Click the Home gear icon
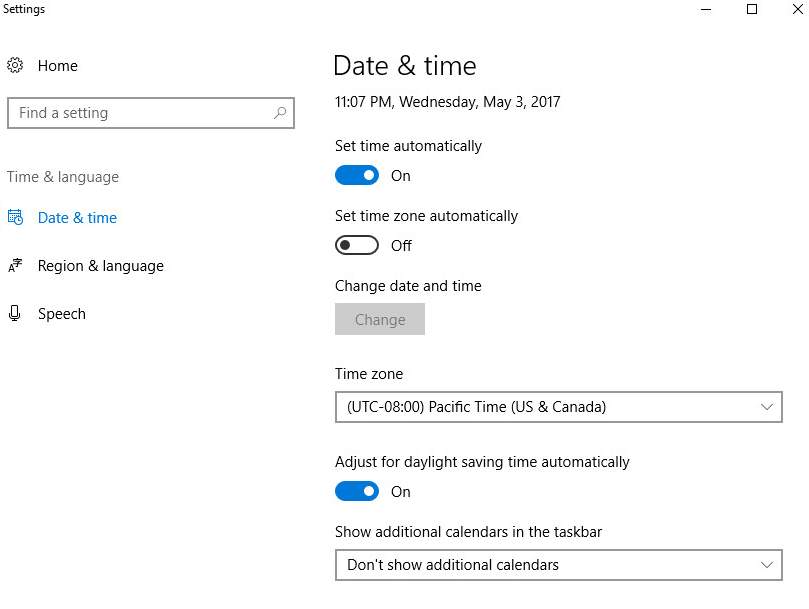 pos(15,65)
